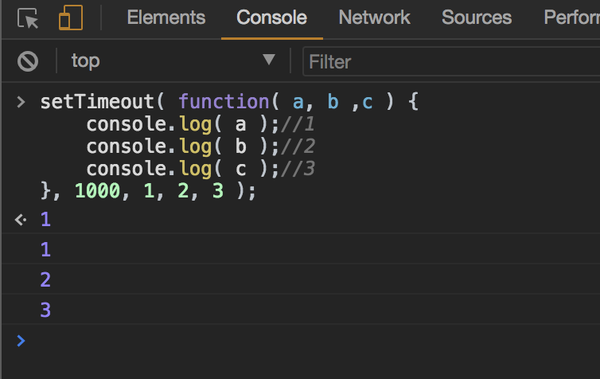Select the logged output 3
Screen dimensions: 600x379
(46, 310)
